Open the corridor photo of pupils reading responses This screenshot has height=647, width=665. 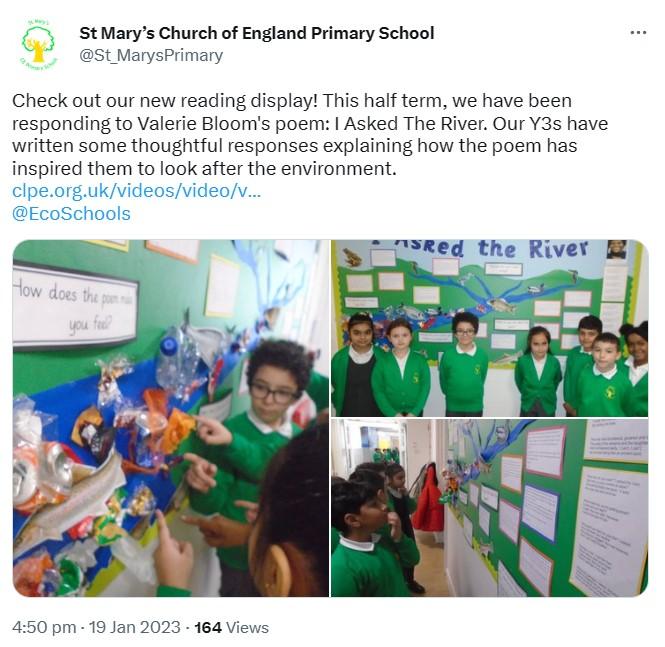click(489, 508)
